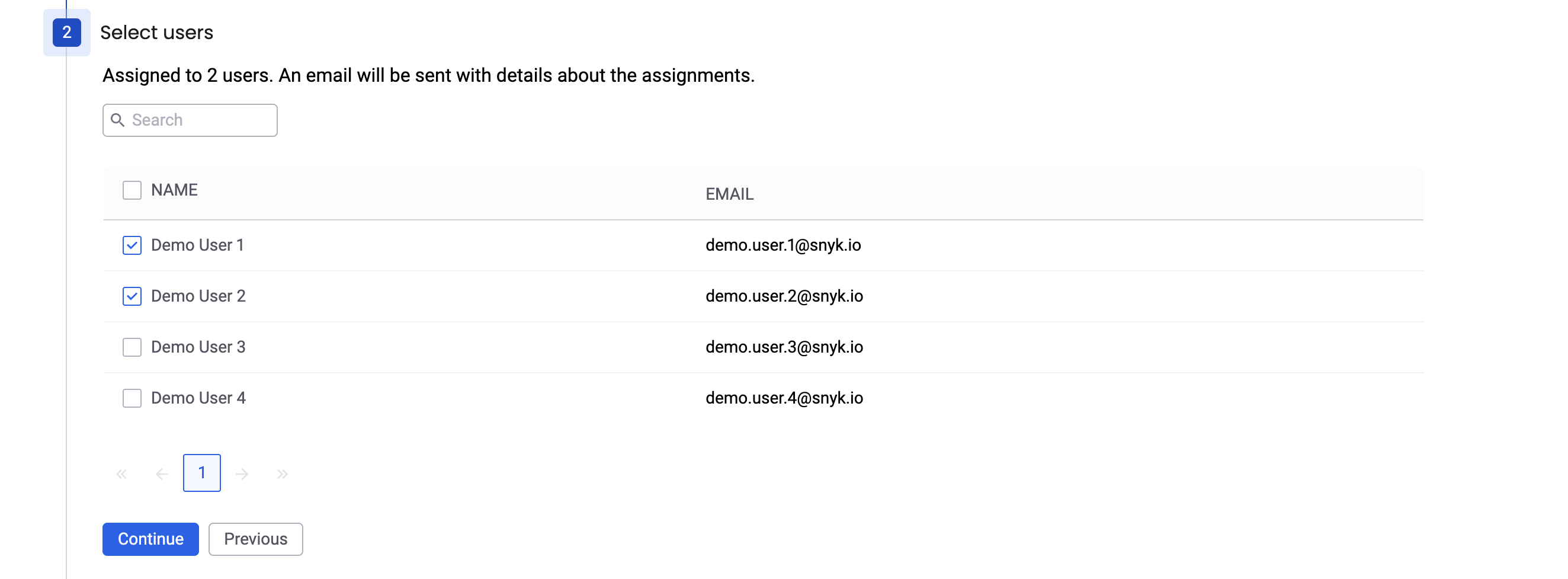Check the Demo User 4 checkbox
The height and width of the screenshot is (579, 1568).
coord(132,398)
